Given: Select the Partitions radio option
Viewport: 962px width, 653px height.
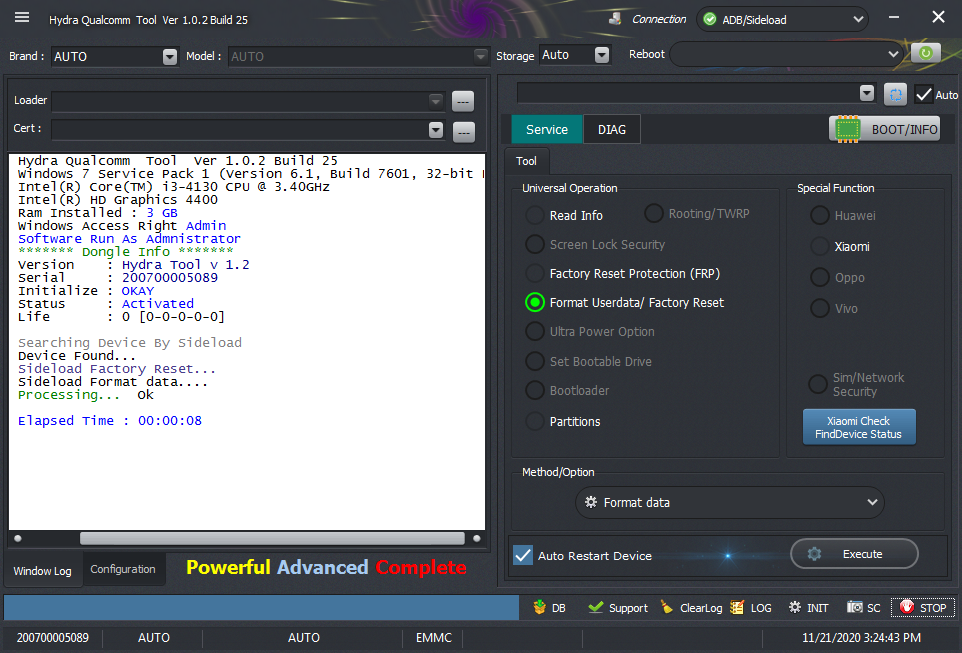Looking at the screenshot, I should click(x=535, y=421).
